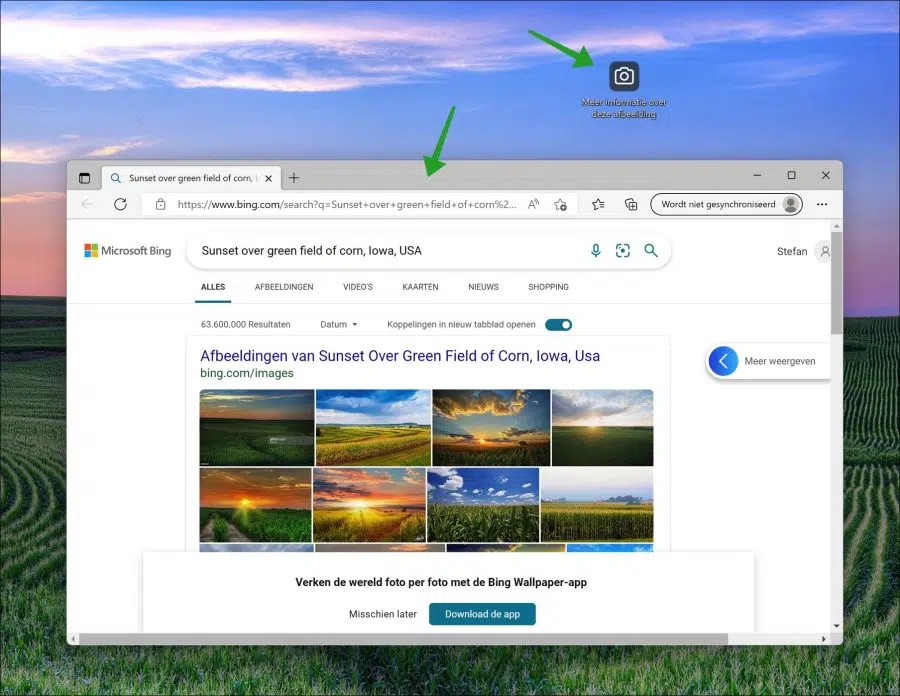Image resolution: width=900 pixels, height=696 pixels.
Task: Click the scroll-right arrow of horizontal scrollbar
Action: point(824,639)
